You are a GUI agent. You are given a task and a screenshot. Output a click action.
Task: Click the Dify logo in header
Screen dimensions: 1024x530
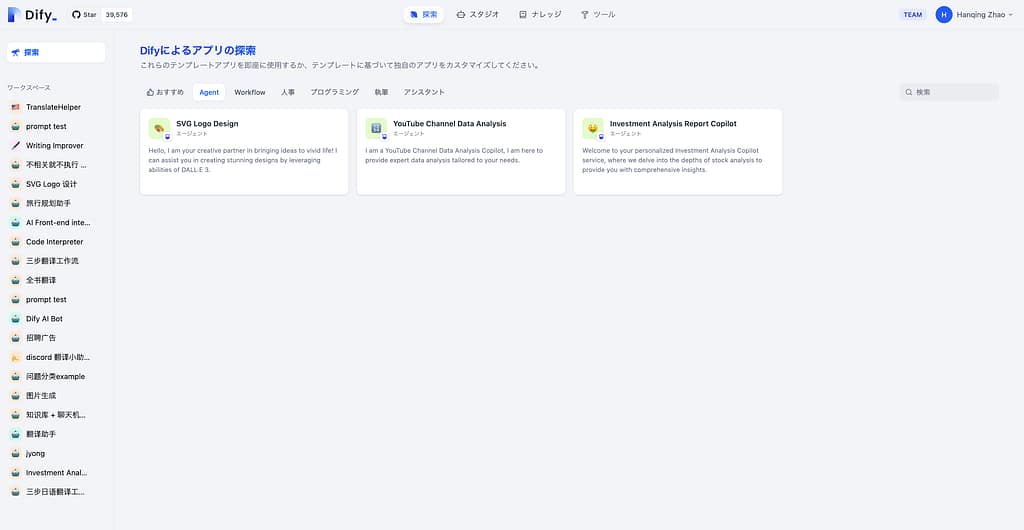(x=32, y=15)
